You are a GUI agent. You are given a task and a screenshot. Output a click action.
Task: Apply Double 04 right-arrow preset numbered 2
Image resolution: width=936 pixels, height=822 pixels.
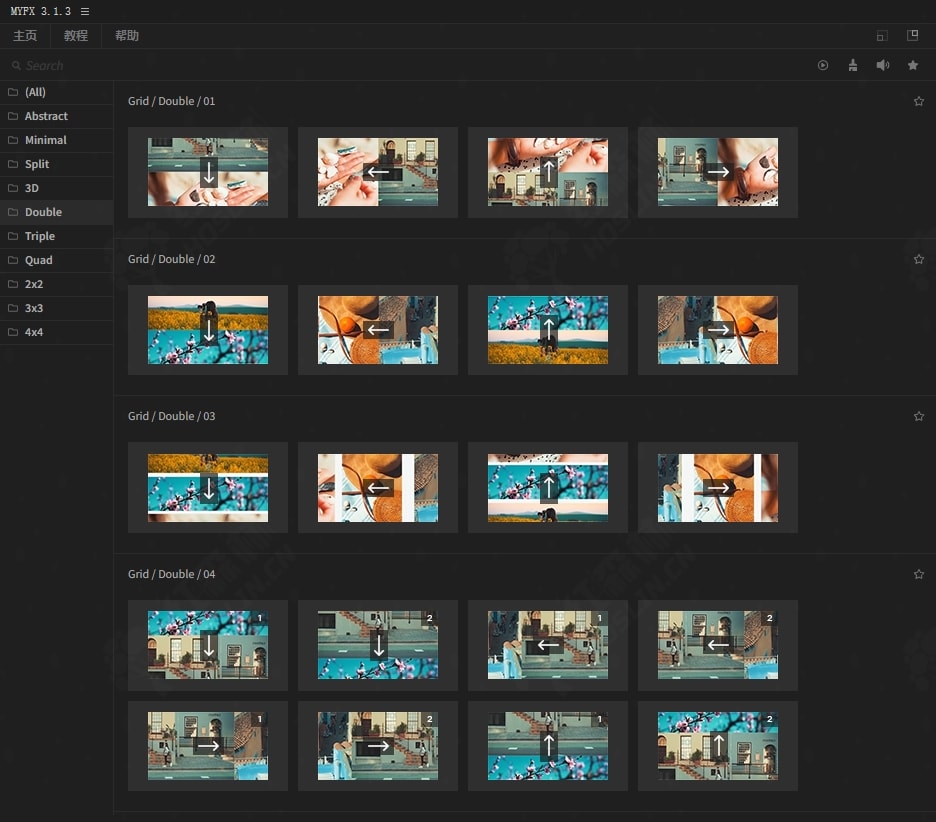[x=378, y=746]
